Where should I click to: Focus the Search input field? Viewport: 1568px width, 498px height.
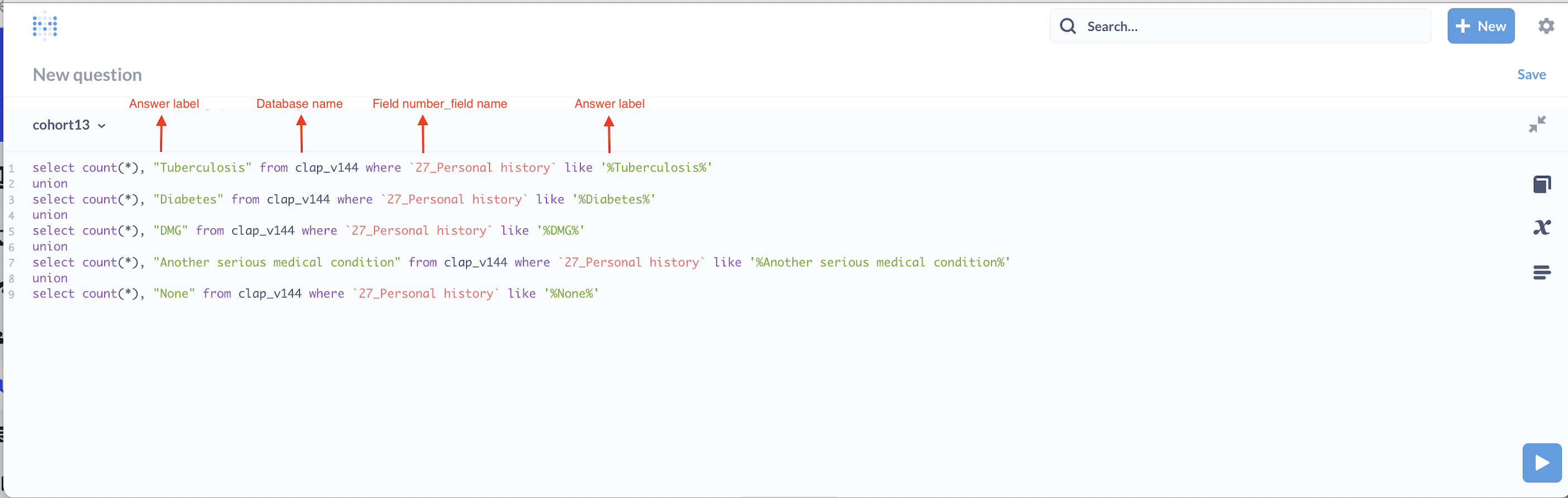tap(1254, 26)
